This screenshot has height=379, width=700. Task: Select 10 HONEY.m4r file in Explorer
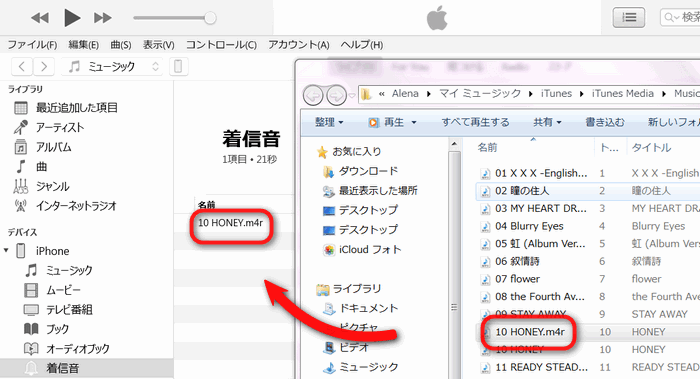[530, 332]
